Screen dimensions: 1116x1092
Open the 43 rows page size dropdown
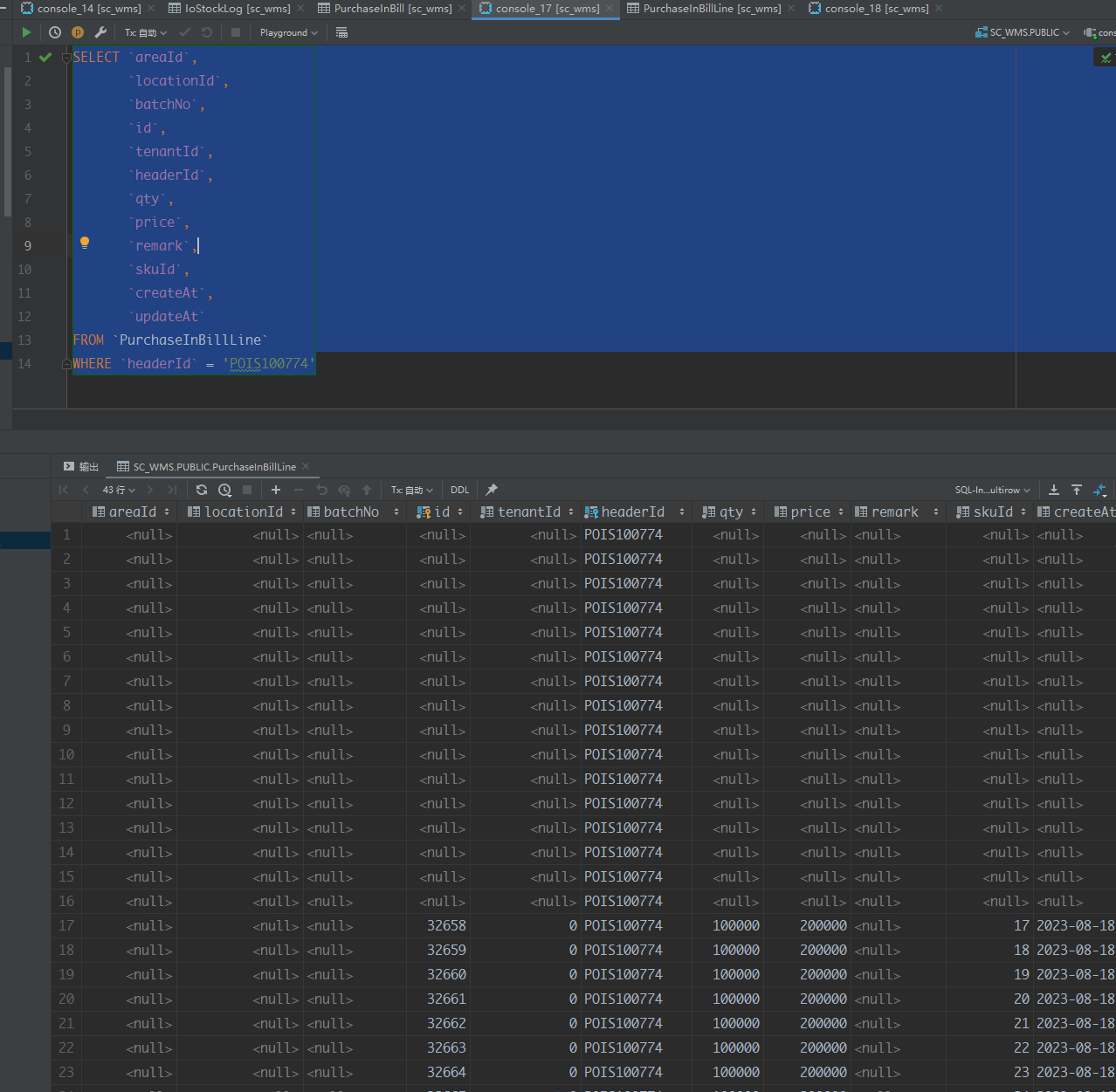pyautogui.click(x=120, y=490)
